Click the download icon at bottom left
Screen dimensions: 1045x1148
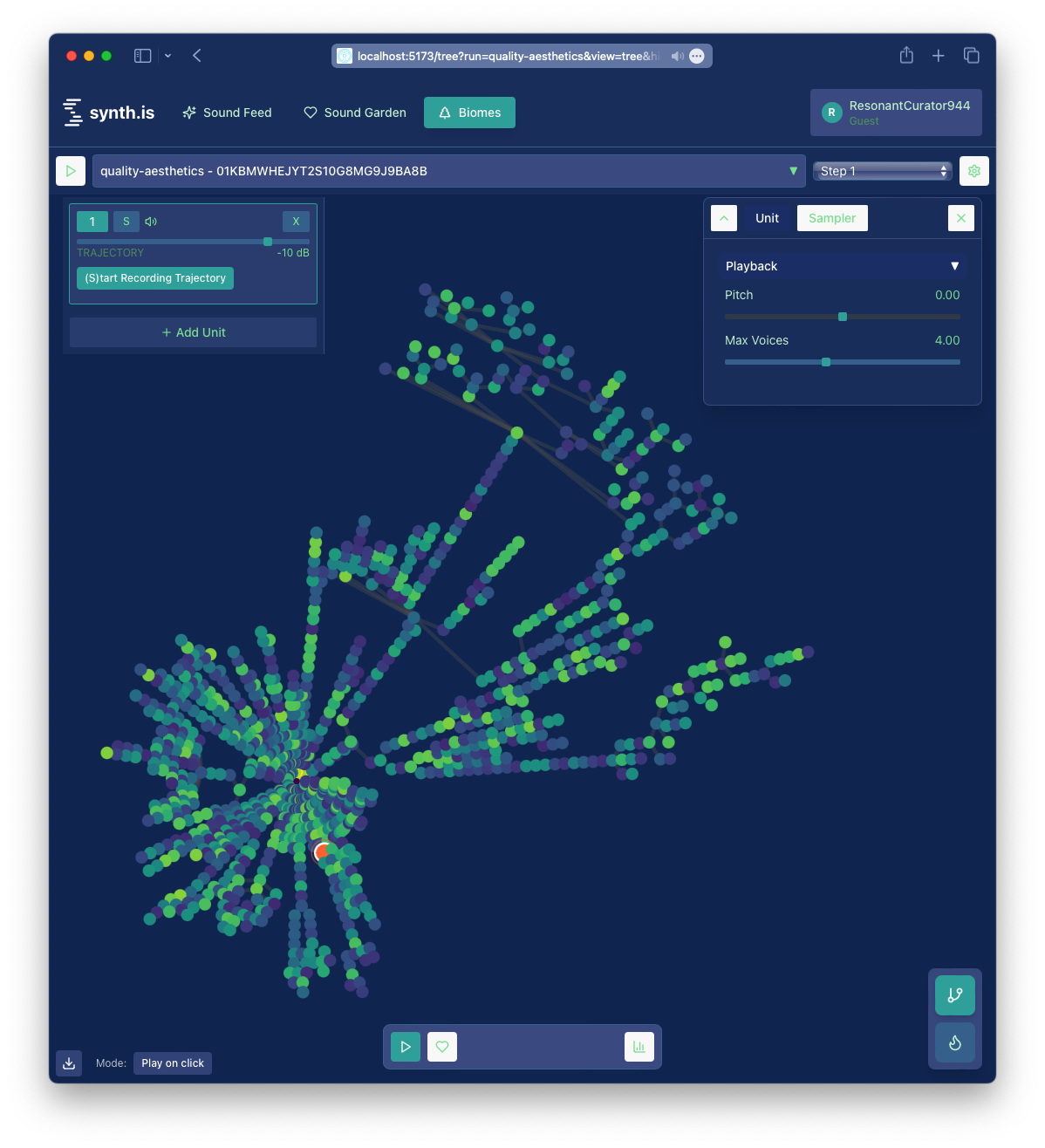69,1063
